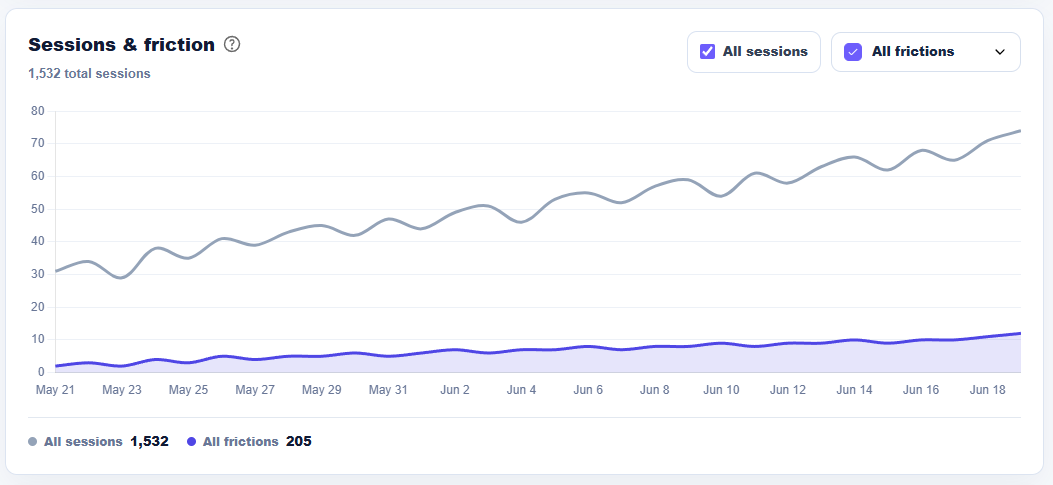Screen dimensions: 1053x485
Task: Toggle the All frictions checkbox
Action: (x=853, y=52)
